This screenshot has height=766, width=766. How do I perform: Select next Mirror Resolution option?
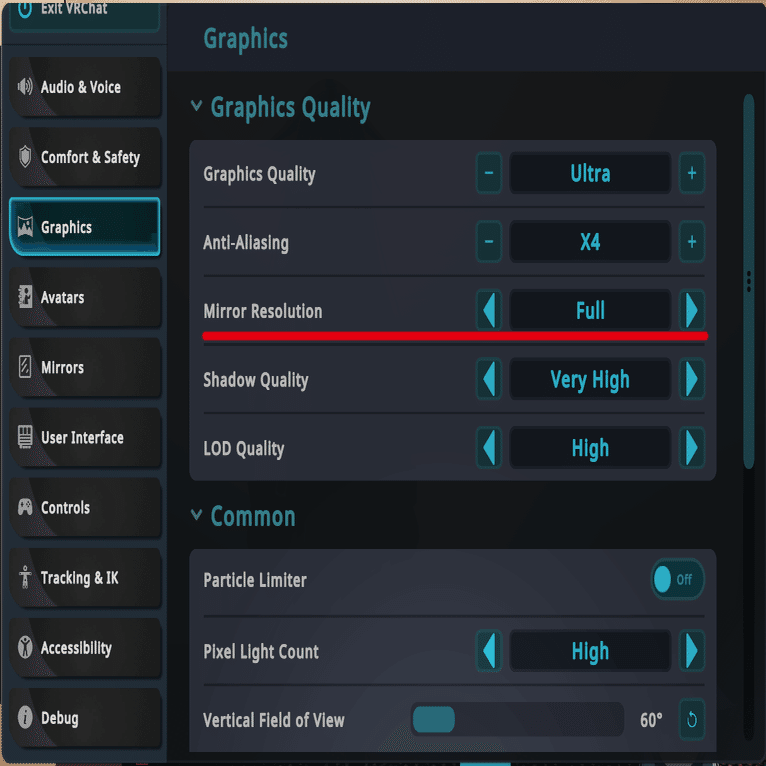[x=691, y=311]
